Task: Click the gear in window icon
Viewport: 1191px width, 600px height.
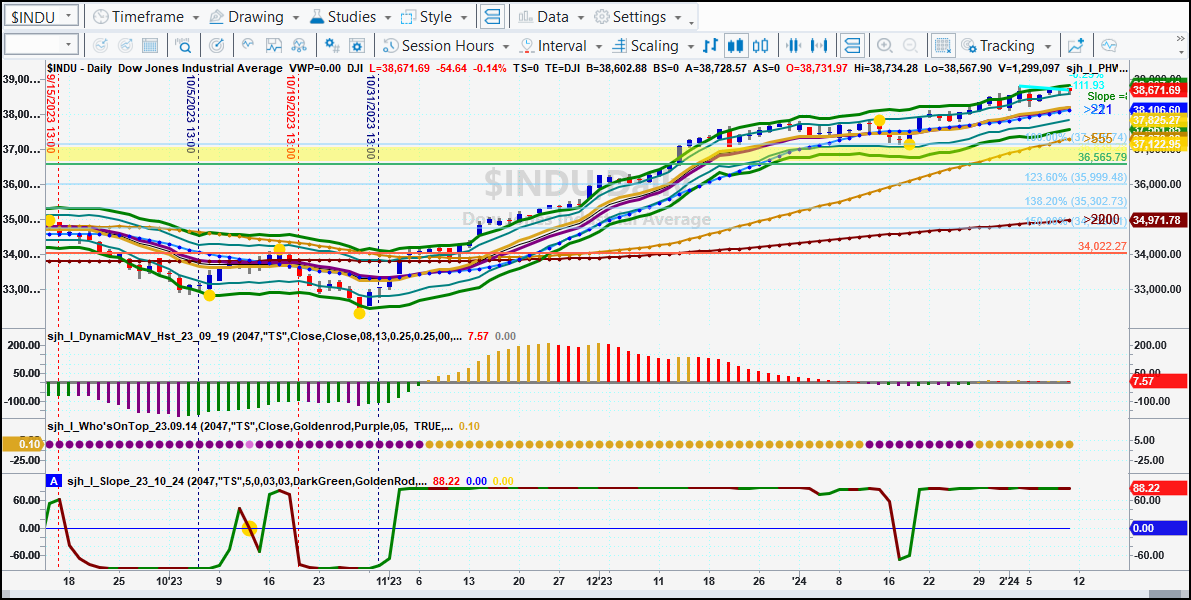Action: coord(358,46)
